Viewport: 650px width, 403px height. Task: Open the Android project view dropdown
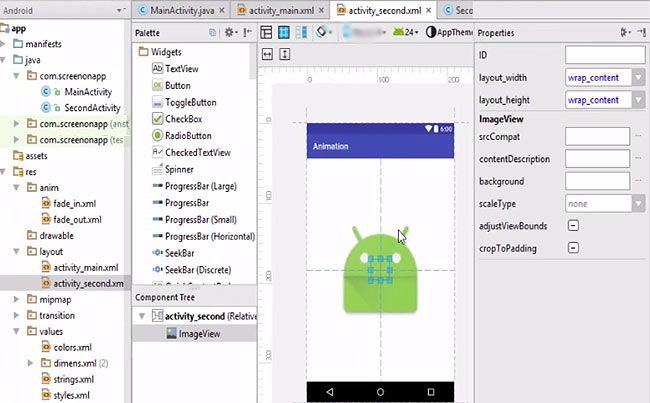[121, 10]
